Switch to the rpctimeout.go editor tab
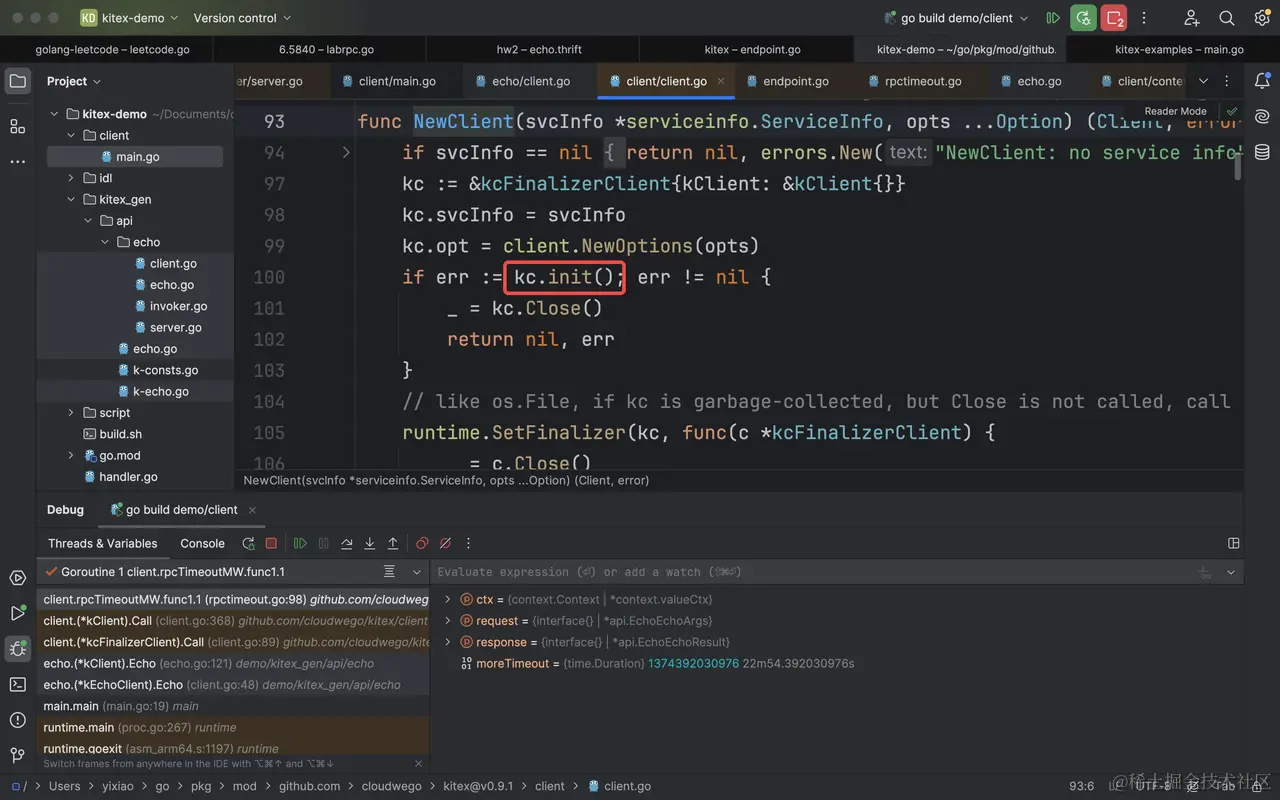 pyautogui.click(x=914, y=81)
